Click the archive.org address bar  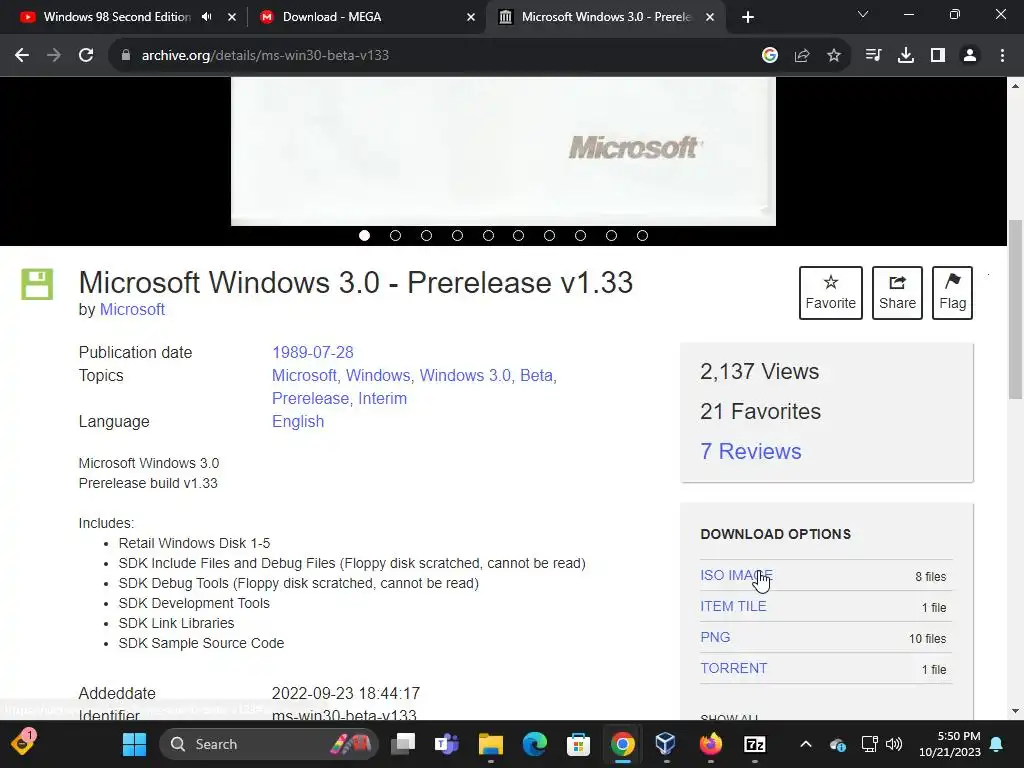(x=431, y=56)
